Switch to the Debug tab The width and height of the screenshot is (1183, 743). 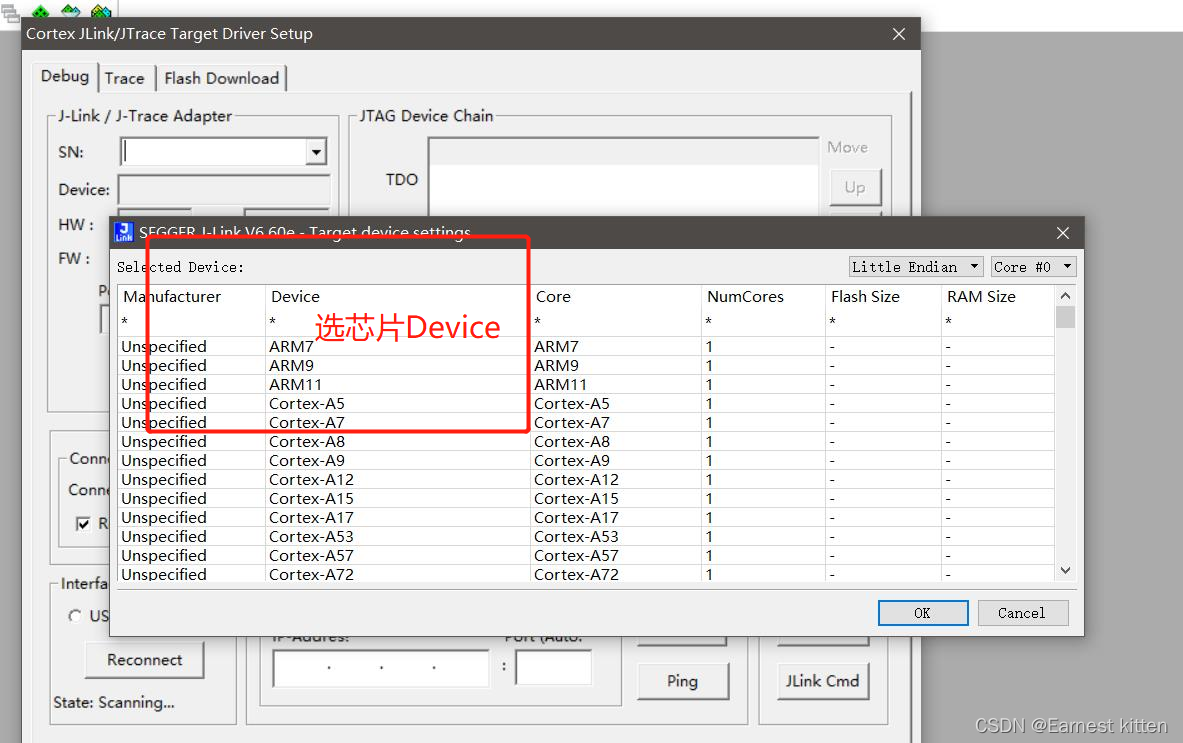pyautogui.click(x=65, y=76)
